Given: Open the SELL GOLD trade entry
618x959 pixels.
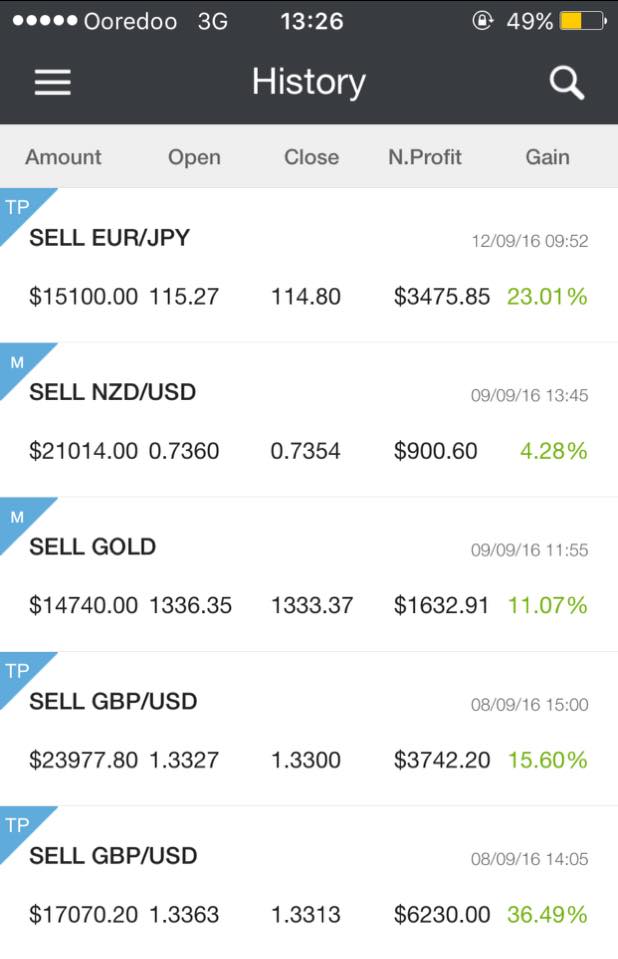Looking at the screenshot, I should click(309, 575).
